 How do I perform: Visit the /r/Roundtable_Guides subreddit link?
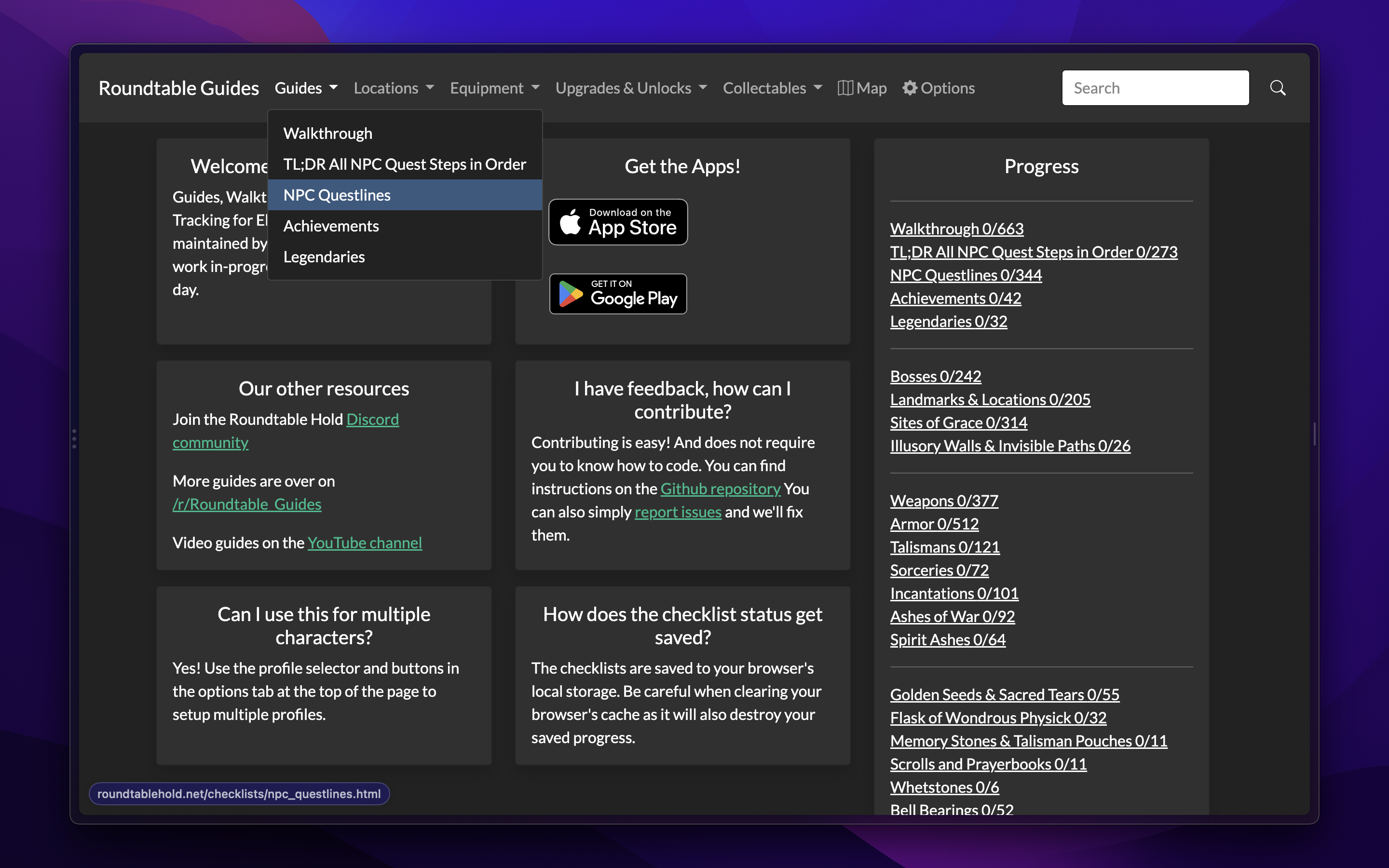click(x=247, y=504)
